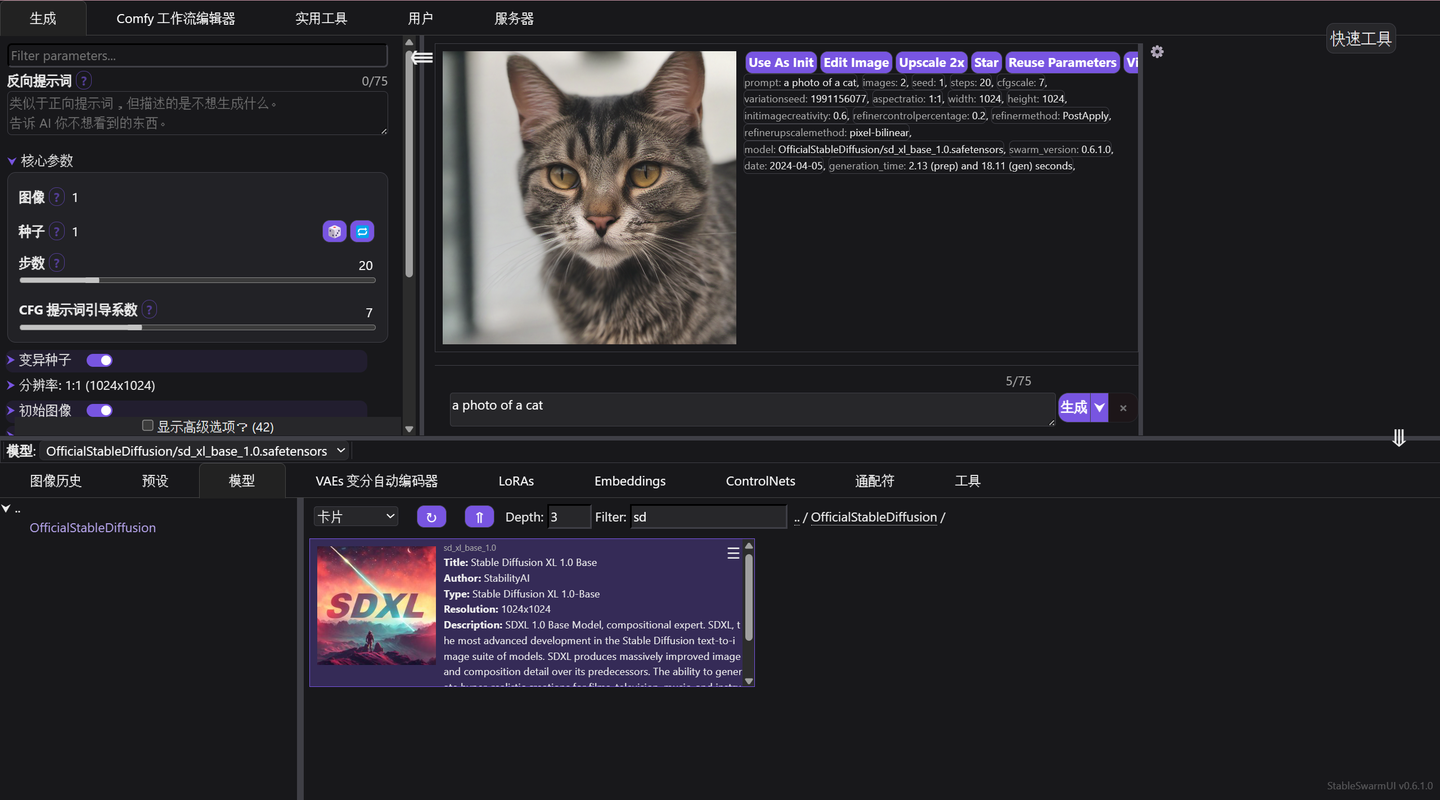Collapse the '..' root folder triangle
The height and width of the screenshot is (800, 1440).
point(6,509)
